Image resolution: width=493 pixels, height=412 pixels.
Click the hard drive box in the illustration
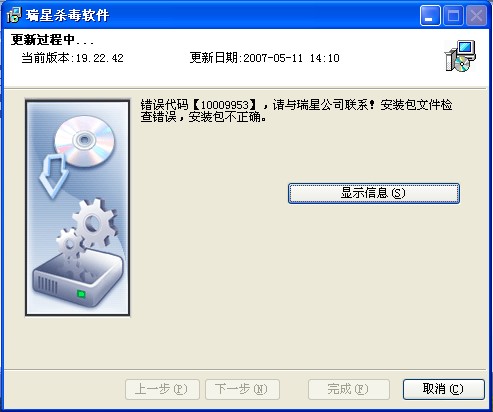coord(78,282)
